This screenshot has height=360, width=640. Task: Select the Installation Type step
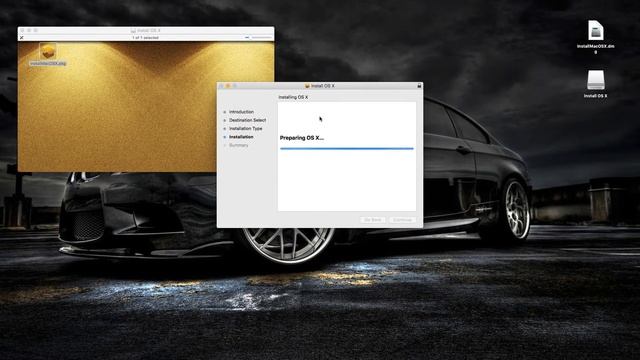[246, 129]
